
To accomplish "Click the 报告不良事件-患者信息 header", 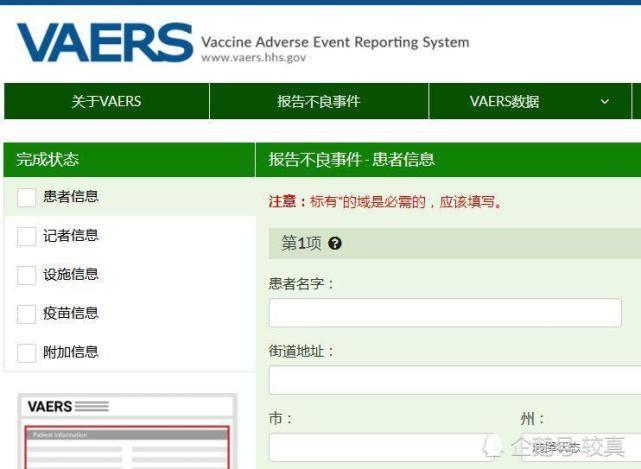I will pyautogui.click(x=448, y=160).
